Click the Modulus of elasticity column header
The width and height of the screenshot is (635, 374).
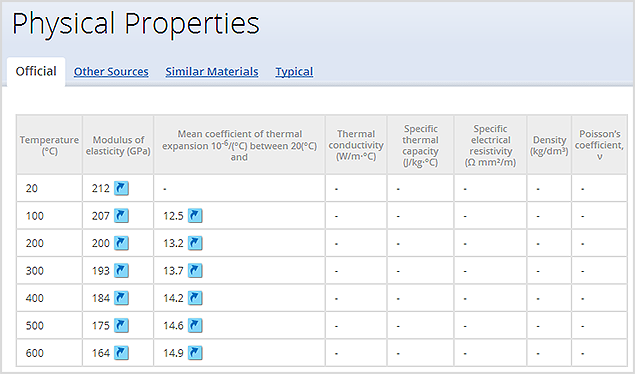pyautogui.click(x=118, y=145)
